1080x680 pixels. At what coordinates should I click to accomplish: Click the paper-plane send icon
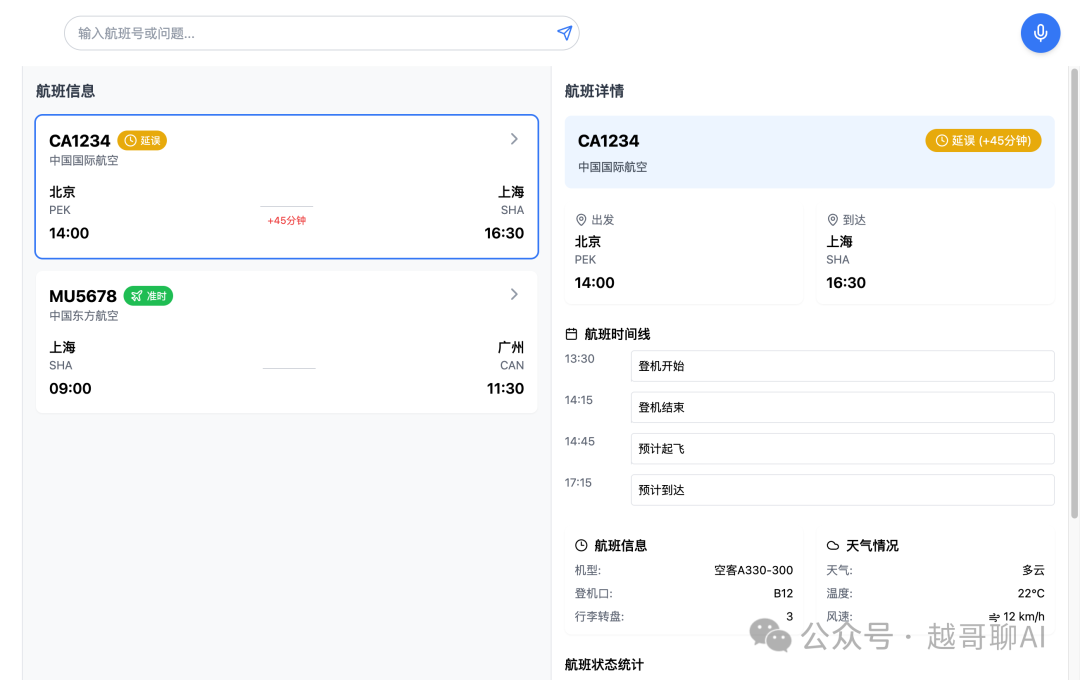pos(564,33)
